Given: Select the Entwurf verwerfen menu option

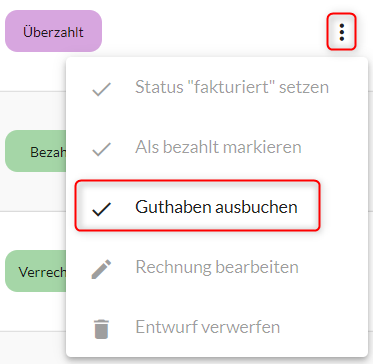Looking at the screenshot, I should point(217,327).
